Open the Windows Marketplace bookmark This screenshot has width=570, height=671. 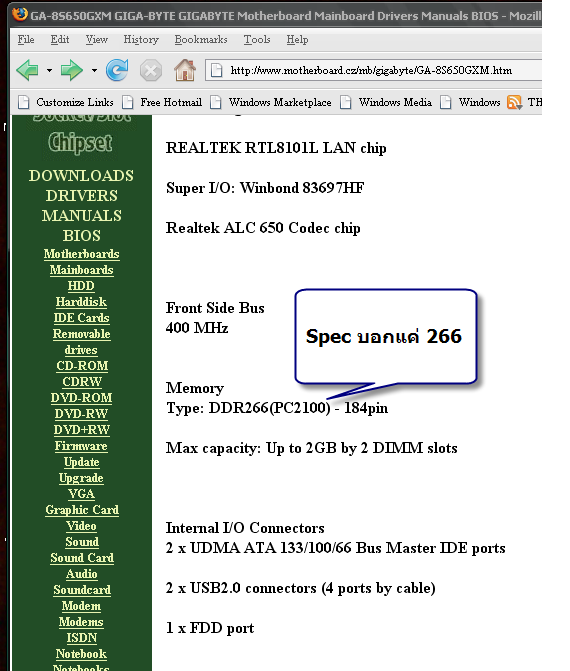271,102
